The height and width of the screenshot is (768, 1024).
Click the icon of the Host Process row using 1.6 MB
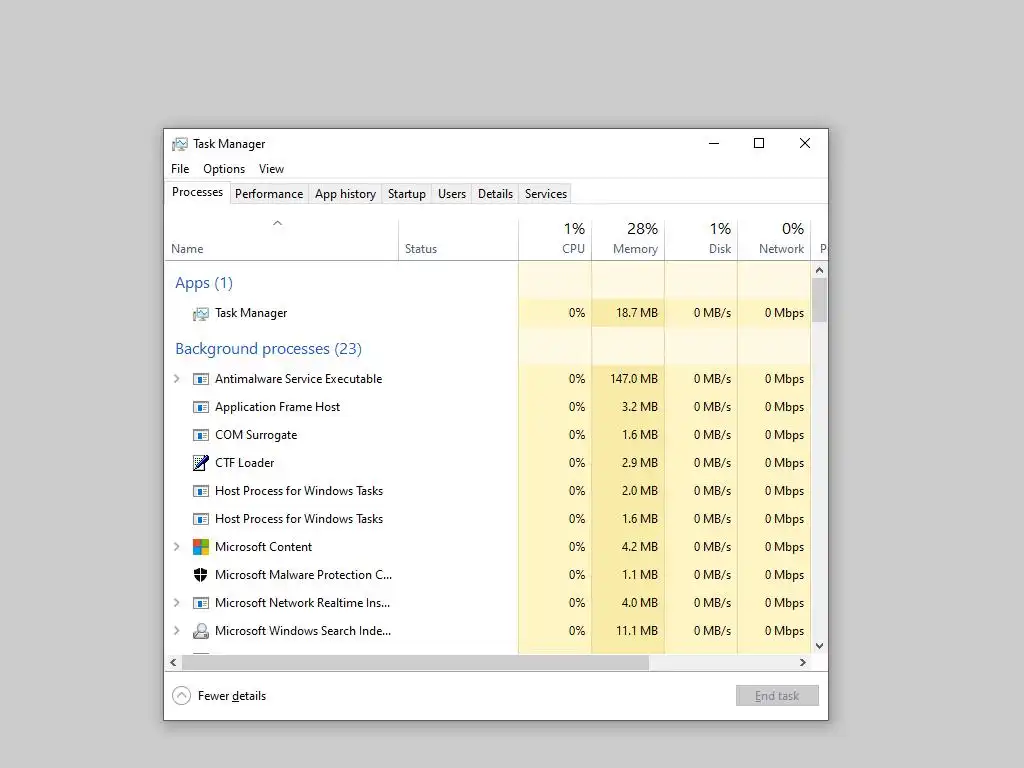200,519
